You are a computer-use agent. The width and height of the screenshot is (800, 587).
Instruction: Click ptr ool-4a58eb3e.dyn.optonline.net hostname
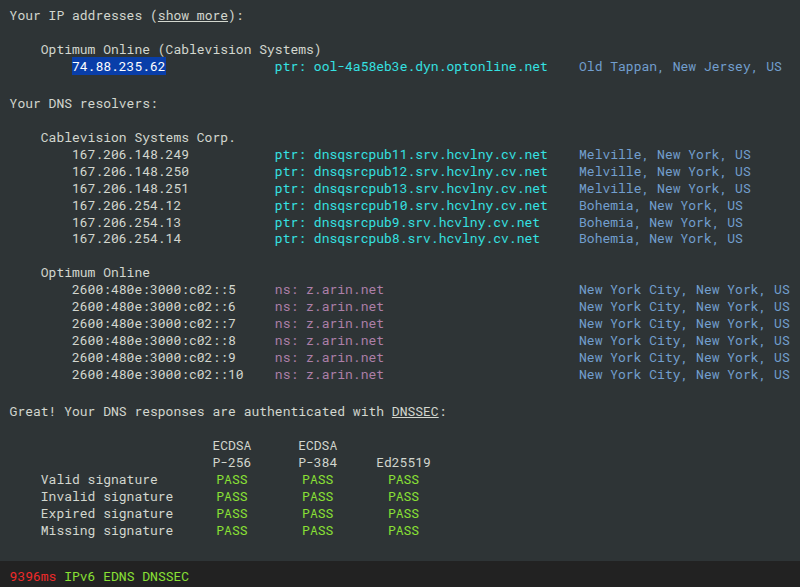(x=411, y=67)
